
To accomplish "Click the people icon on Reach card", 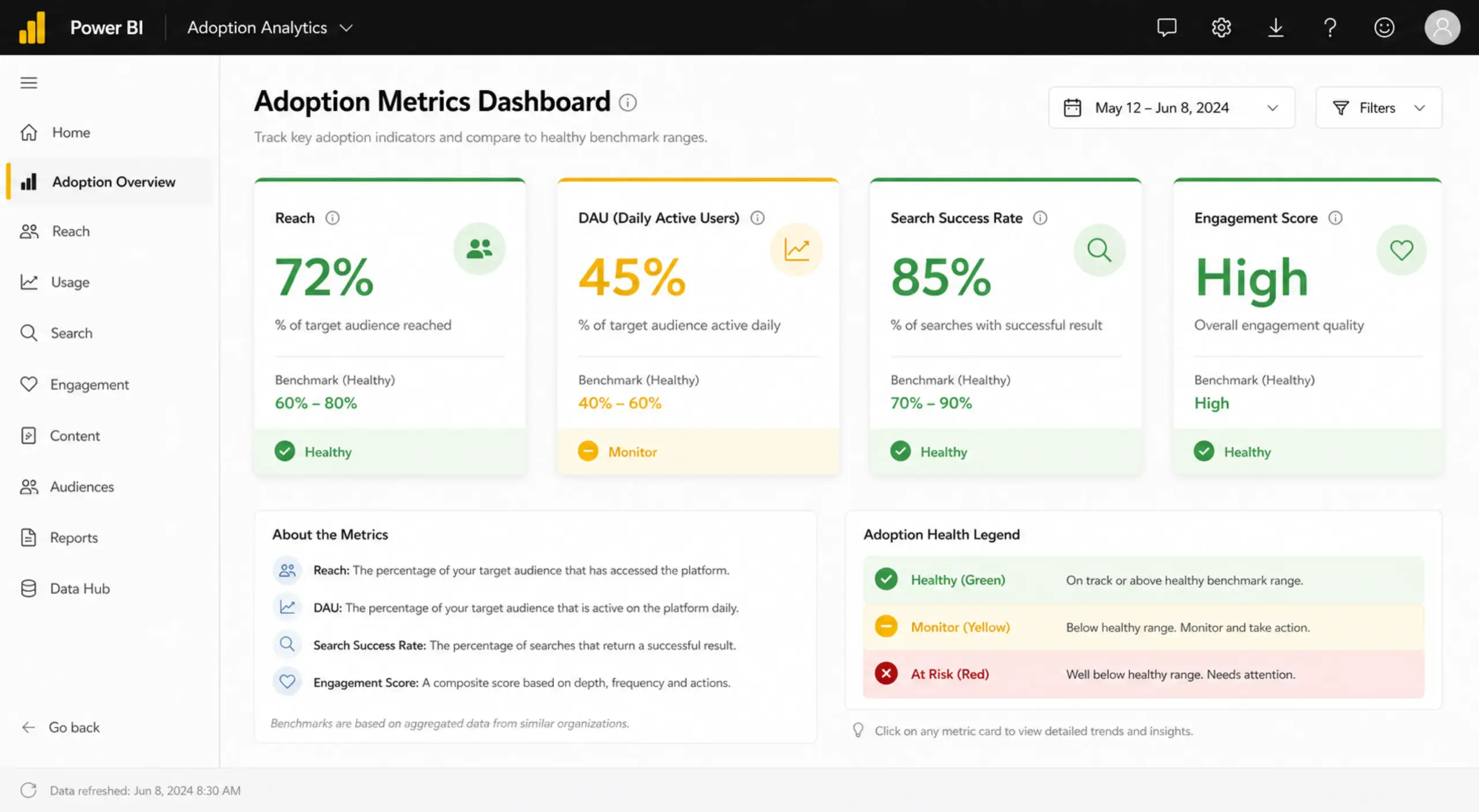I will pyautogui.click(x=479, y=249).
